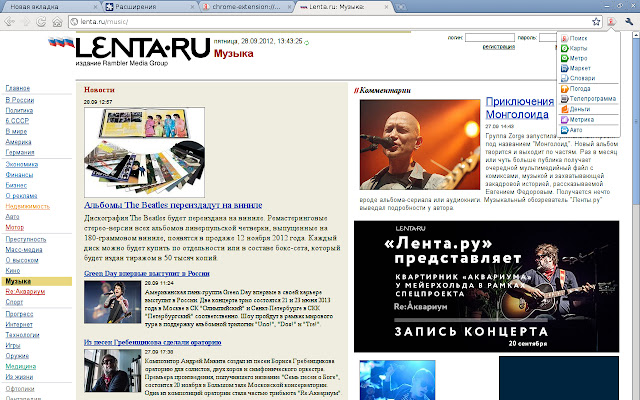Image resolution: width=640 pixels, height=400 pixels.
Task: Toggle the Yandex extension toolbar icon
Action: [611, 22]
